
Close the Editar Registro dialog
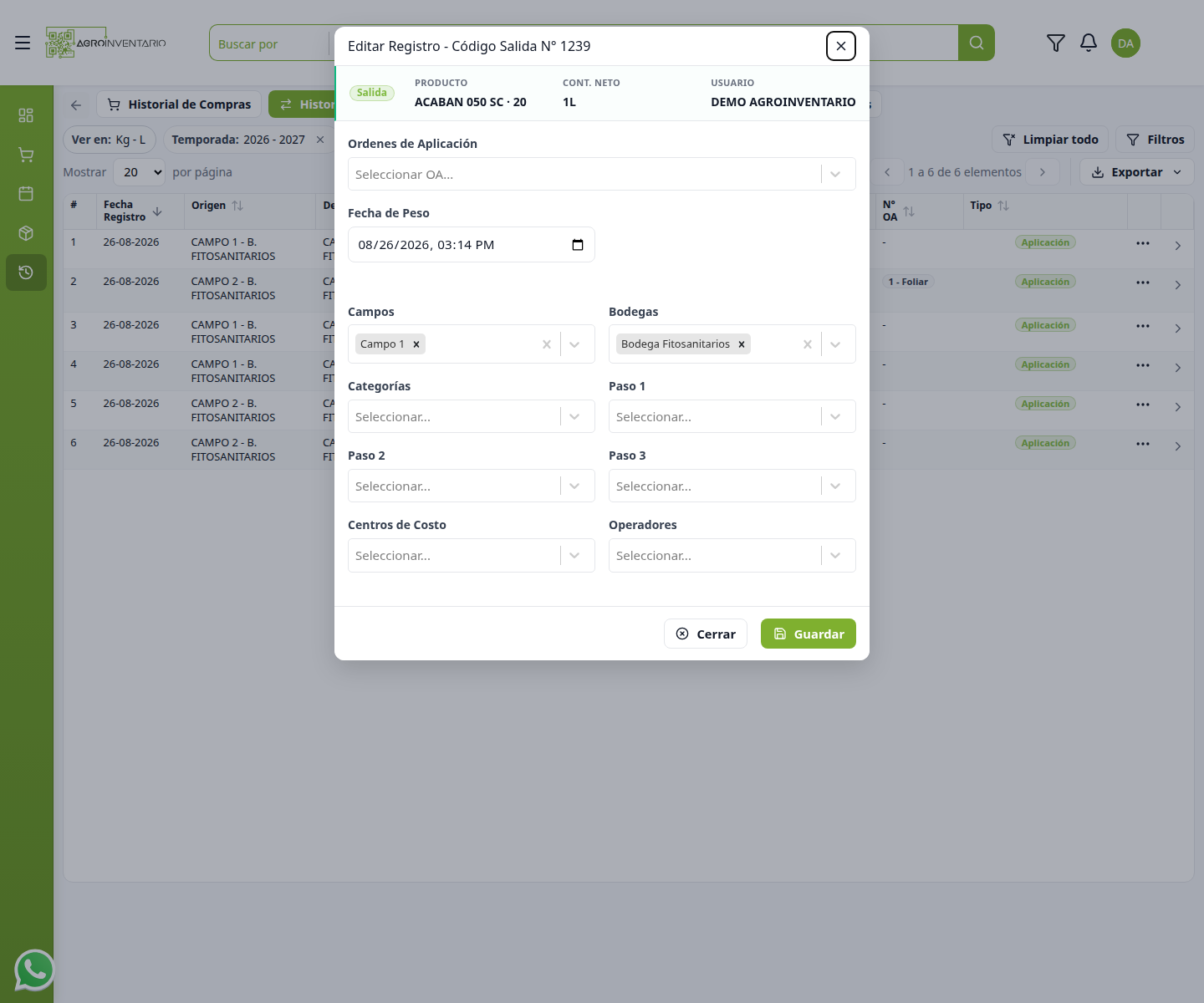pyautogui.click(x=841, y=46)
